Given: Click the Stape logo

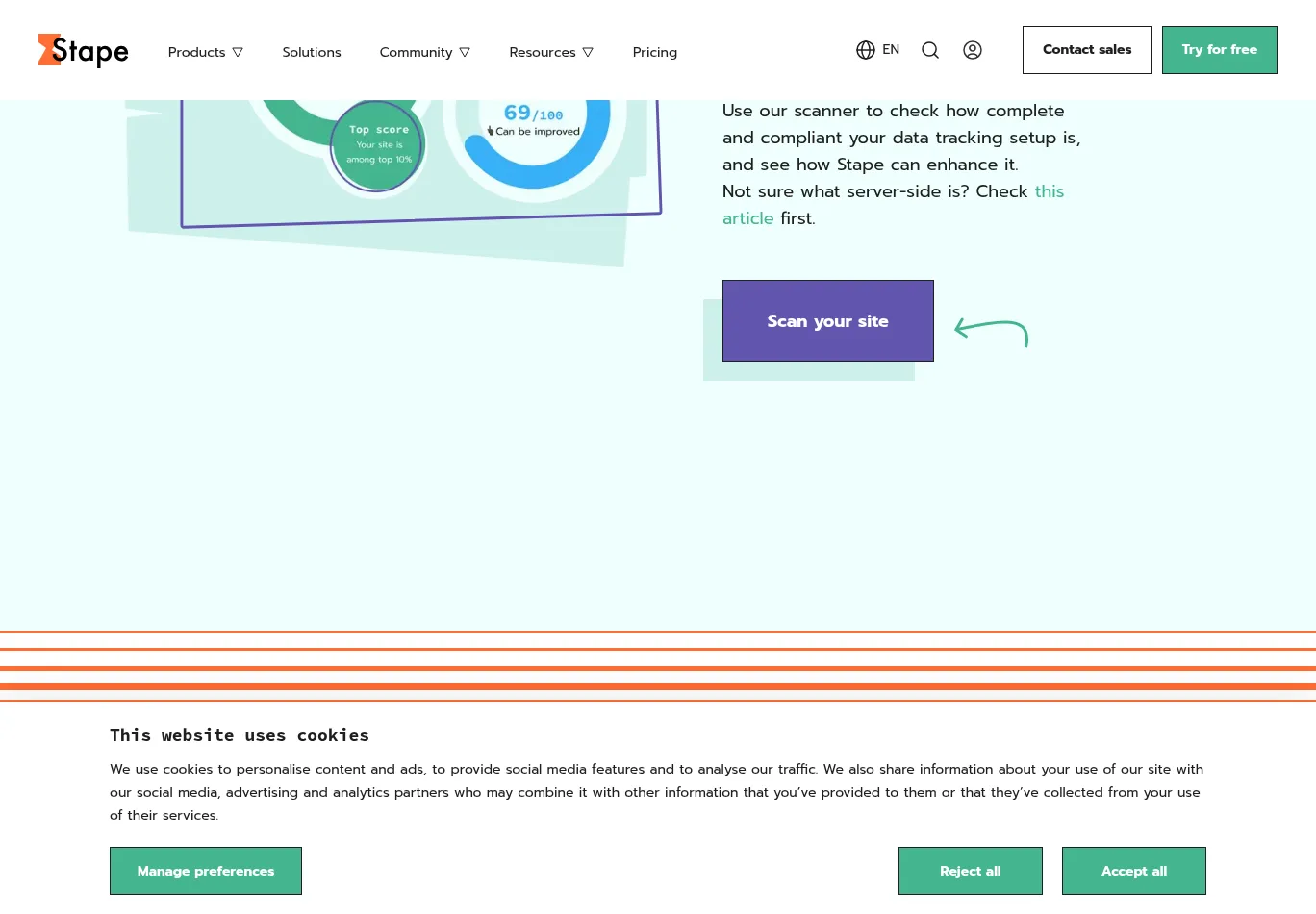Looking at the screenshot, I should pos(83,51).
